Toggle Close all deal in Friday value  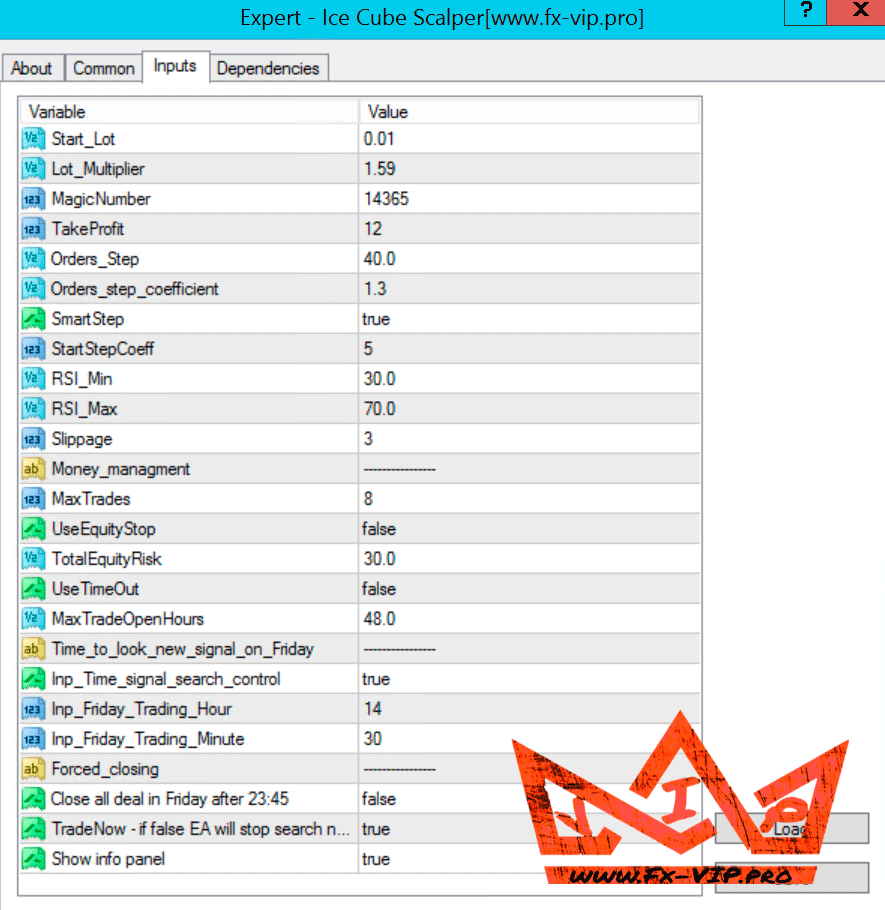point(379,799)
